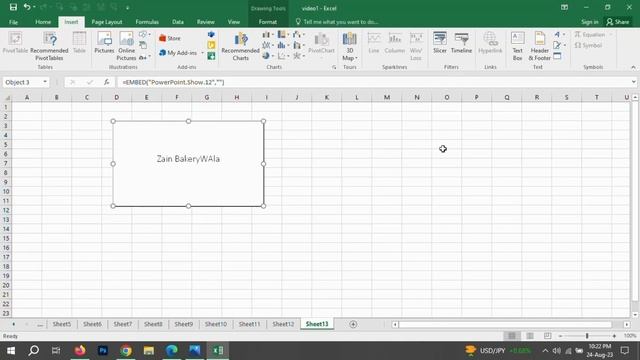The height and width of the screenshot is (360, 640).
Task: Click the horizontal scrollbar
Action: click(505, 324)
